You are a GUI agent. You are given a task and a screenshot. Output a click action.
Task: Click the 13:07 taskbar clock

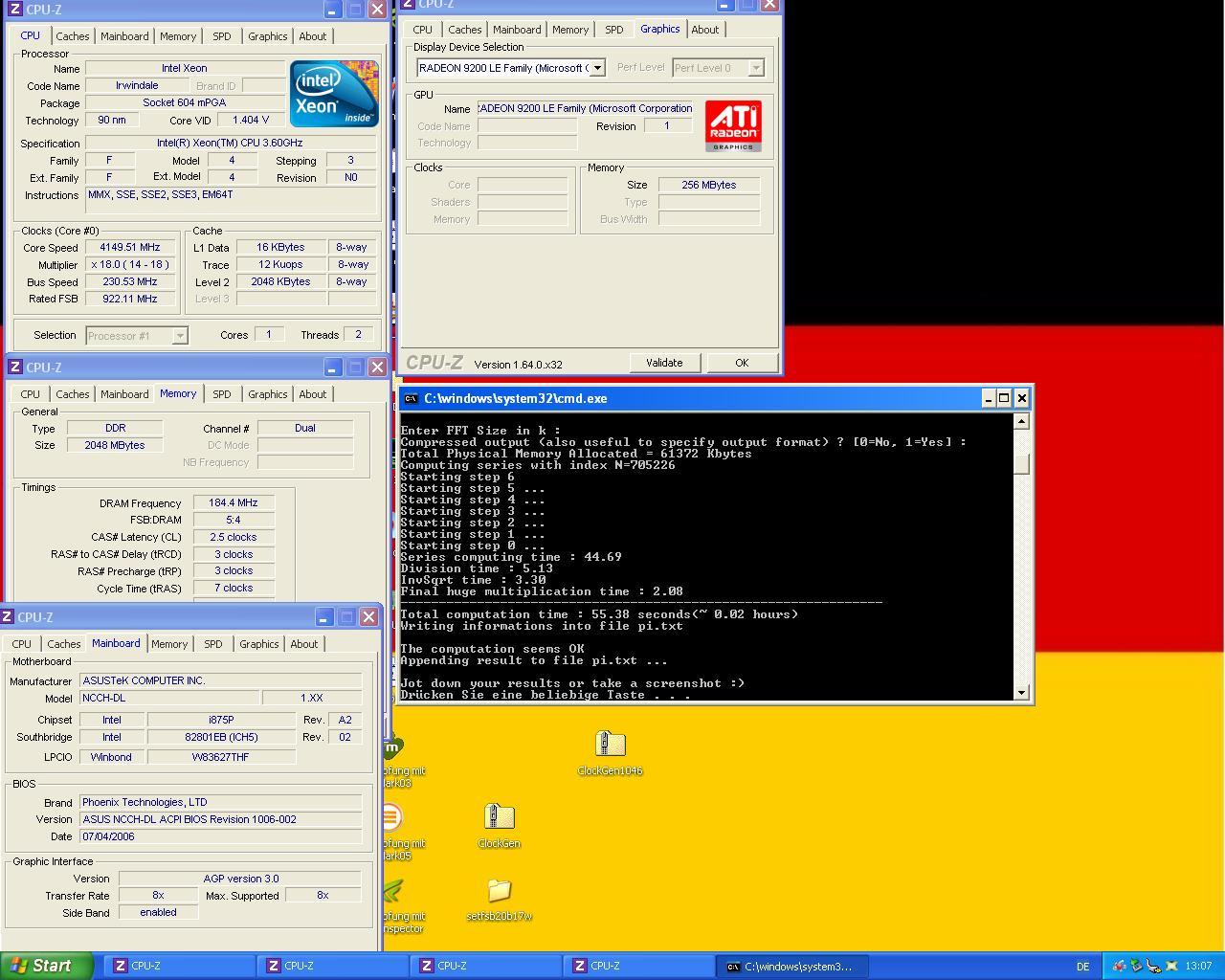(1198, 967)
